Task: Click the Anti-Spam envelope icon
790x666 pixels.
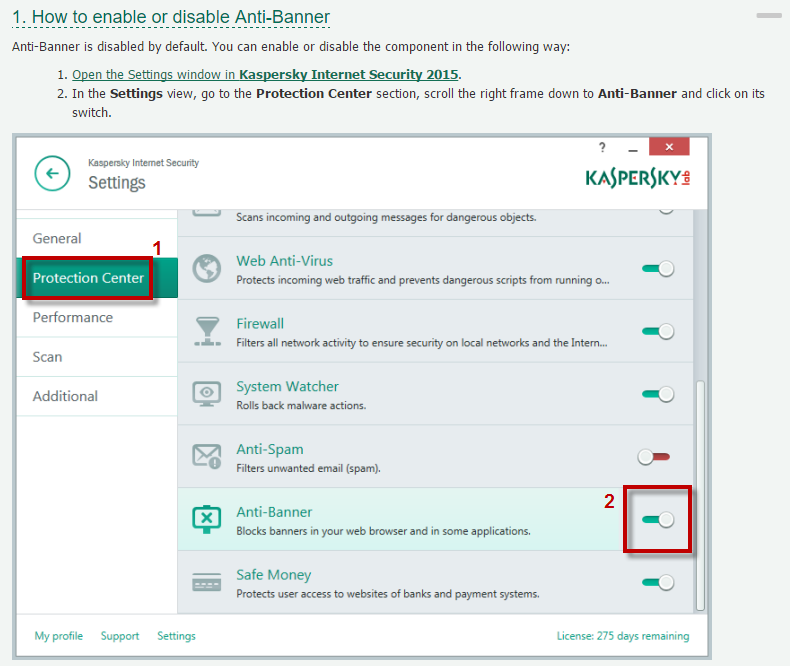Action: click(x=207, y=456)
